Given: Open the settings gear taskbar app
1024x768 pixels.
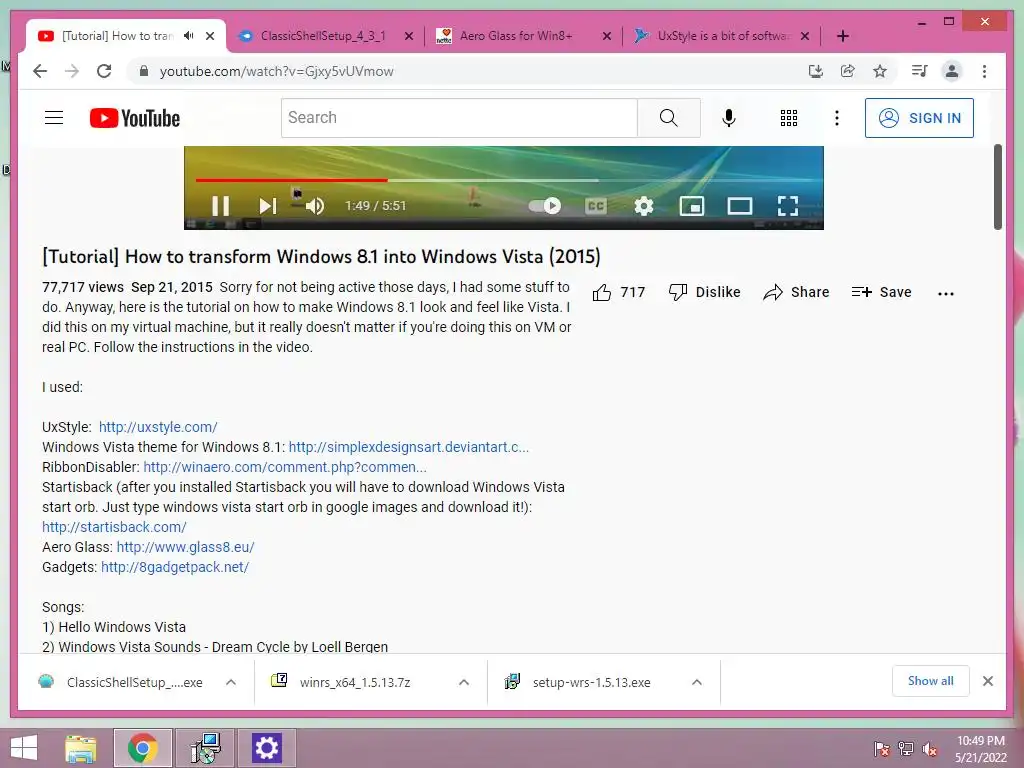Looking at the screenshot, I should (266, 748).
